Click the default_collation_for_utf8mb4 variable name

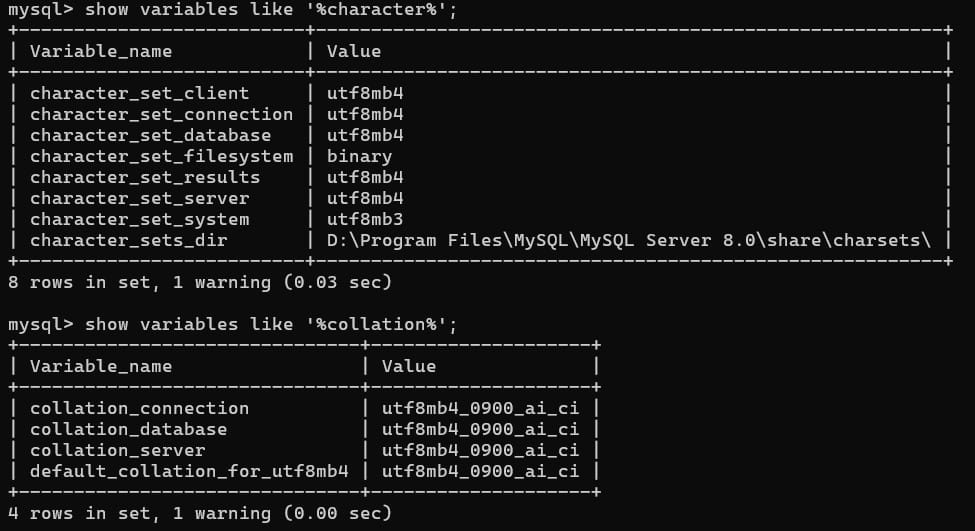click(189, 471)
